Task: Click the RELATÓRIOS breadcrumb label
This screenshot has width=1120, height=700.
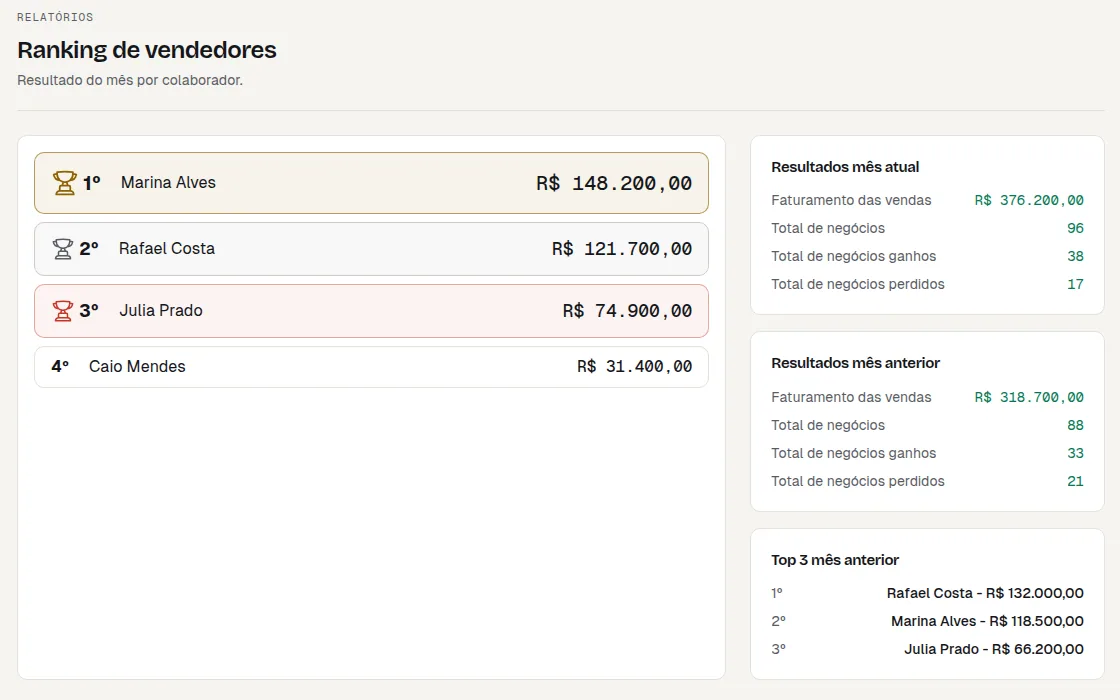Action: pyautogui.click(x=55, y=17)
